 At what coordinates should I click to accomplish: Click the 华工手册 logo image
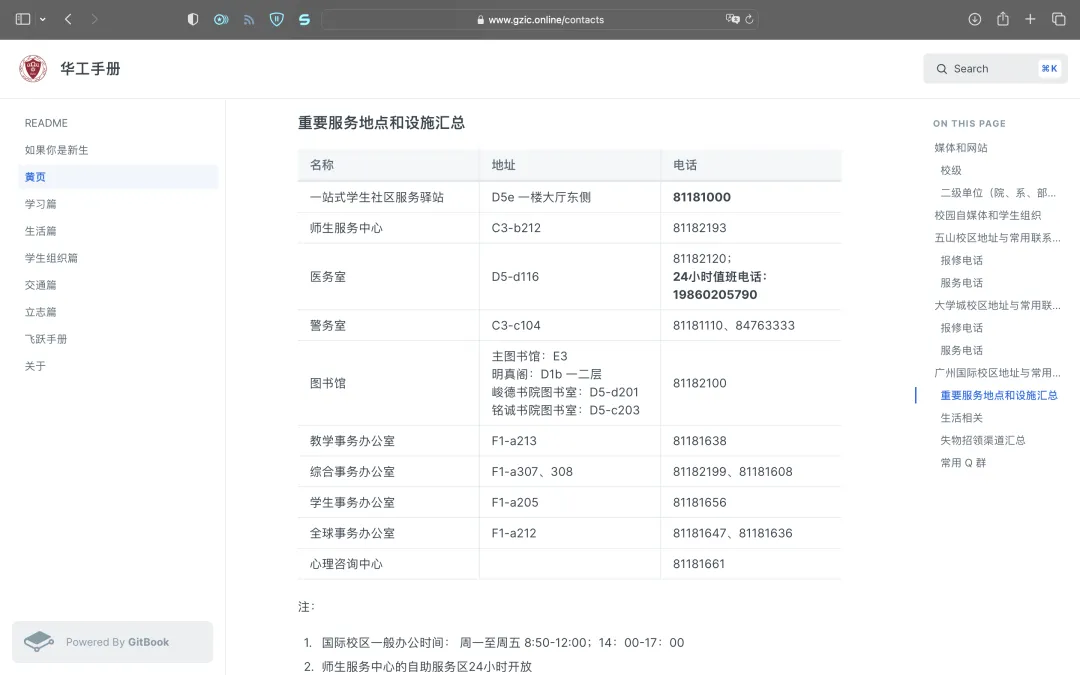[33, 69]
